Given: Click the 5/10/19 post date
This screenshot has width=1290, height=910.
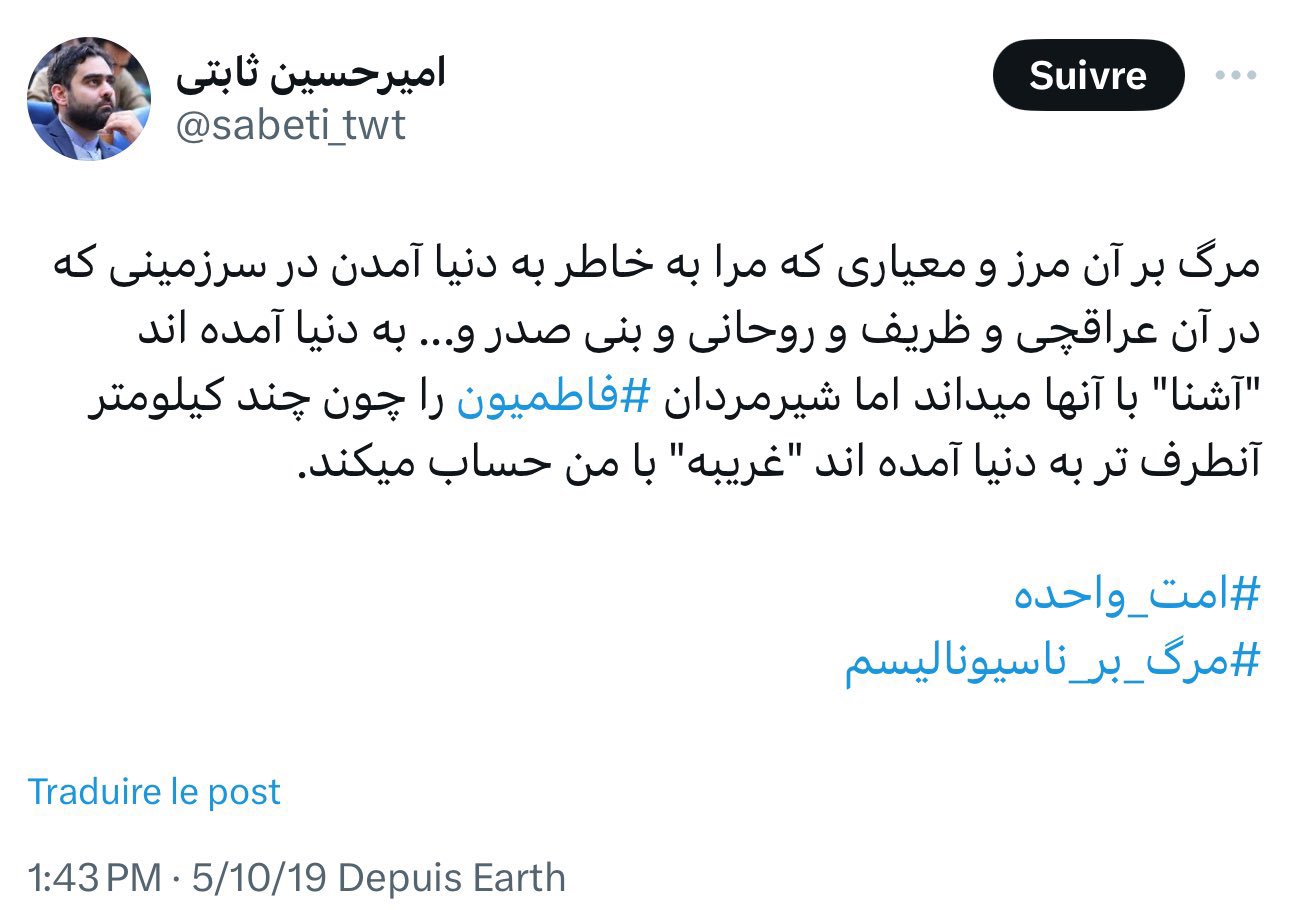Looking at the screenshot, I should tap(255, 878).
